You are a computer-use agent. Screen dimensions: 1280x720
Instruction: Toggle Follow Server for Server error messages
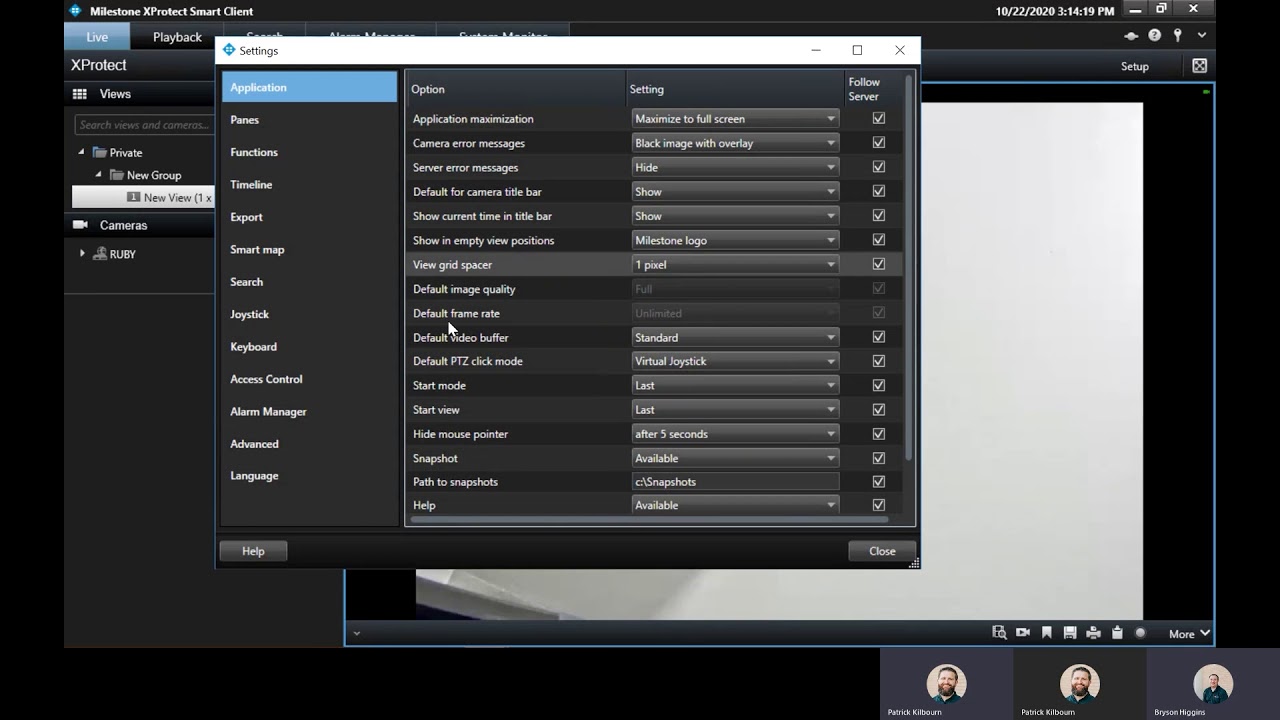tap(879, 167)
